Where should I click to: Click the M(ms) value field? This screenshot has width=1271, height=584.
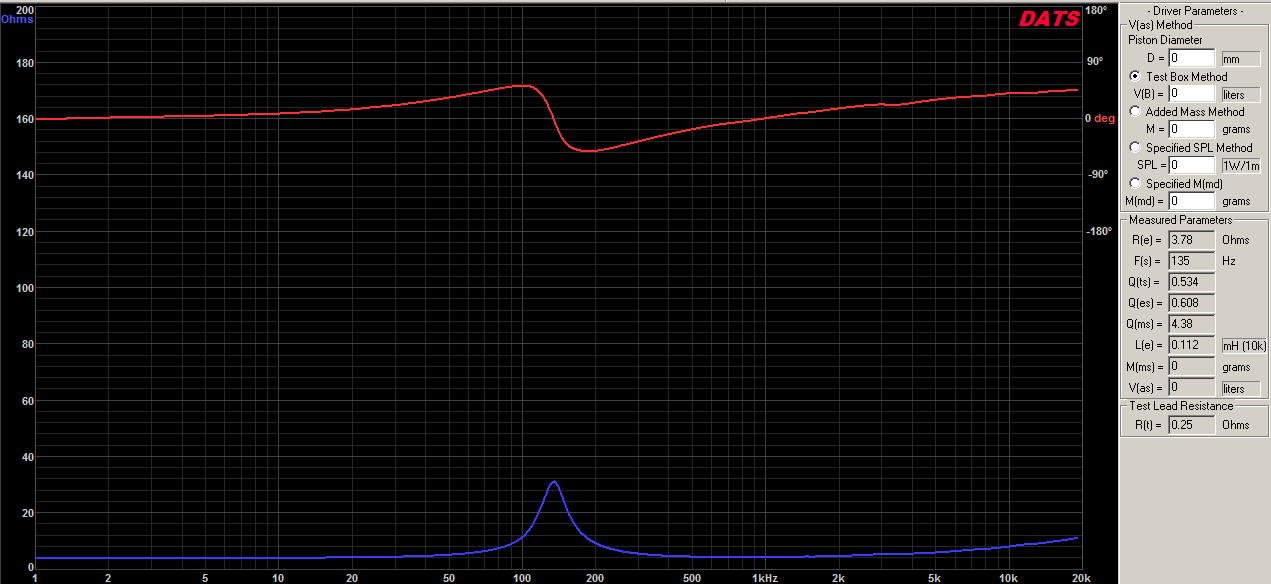[x=1191, y=367]
